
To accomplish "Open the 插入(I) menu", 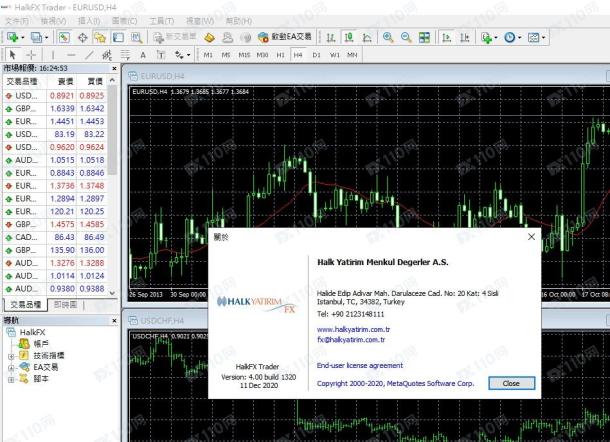I will [x=89, y=21].
